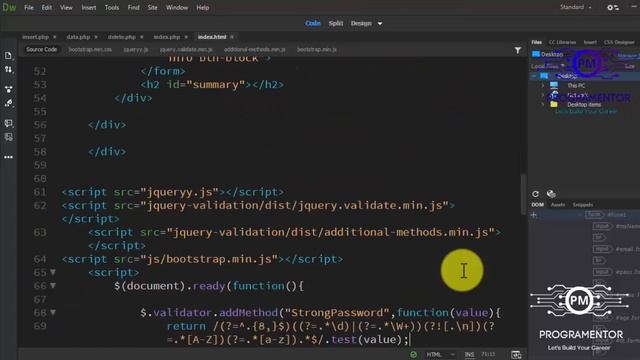
Task: Open related file jquery.validate.min.js
Action: click(x=186, y=49)
